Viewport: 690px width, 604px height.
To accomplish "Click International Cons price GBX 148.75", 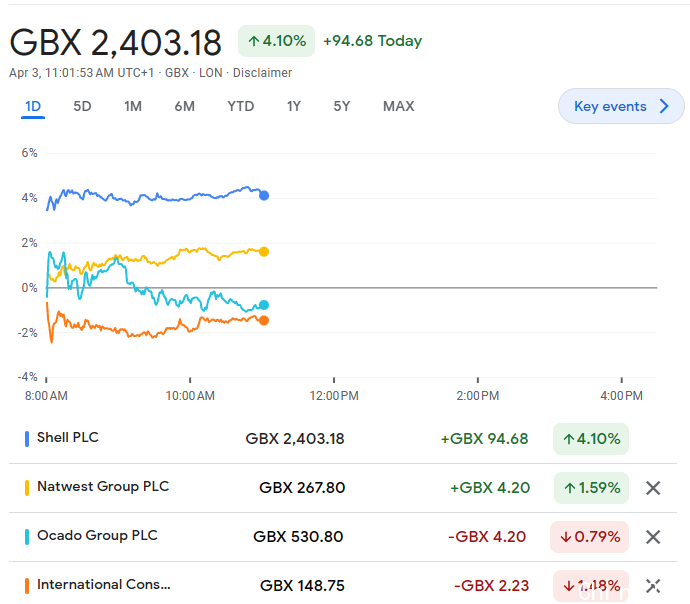I will coord(302,586).
